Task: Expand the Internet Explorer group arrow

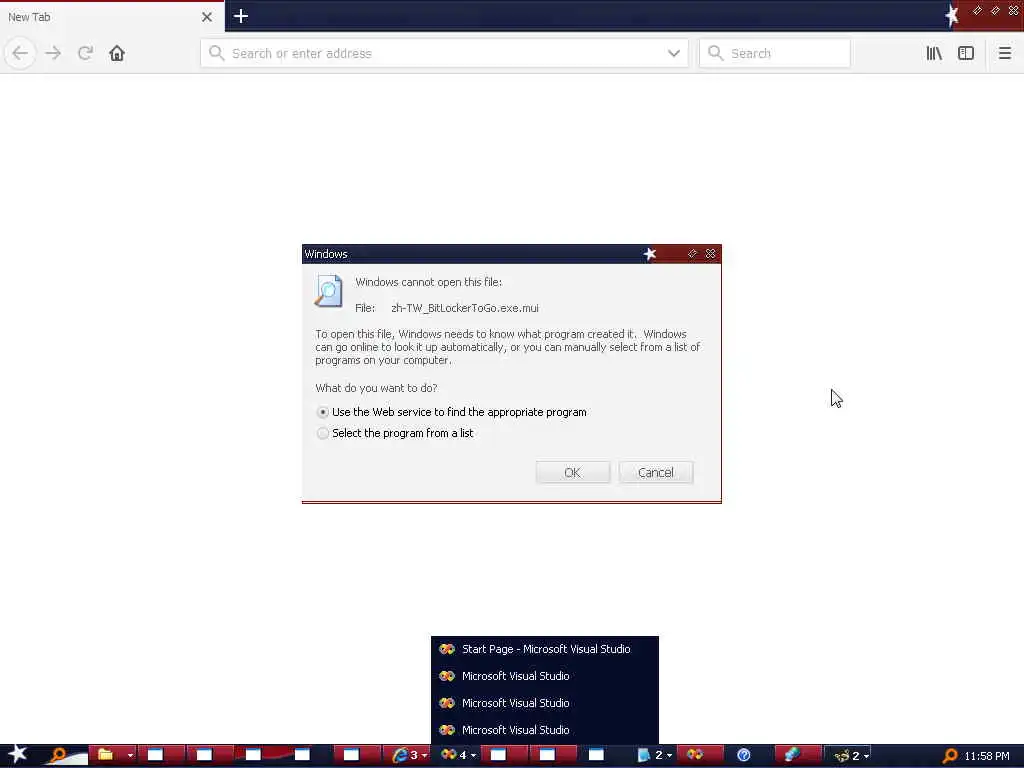Action: pyautogui.click(x=424, y=756)
